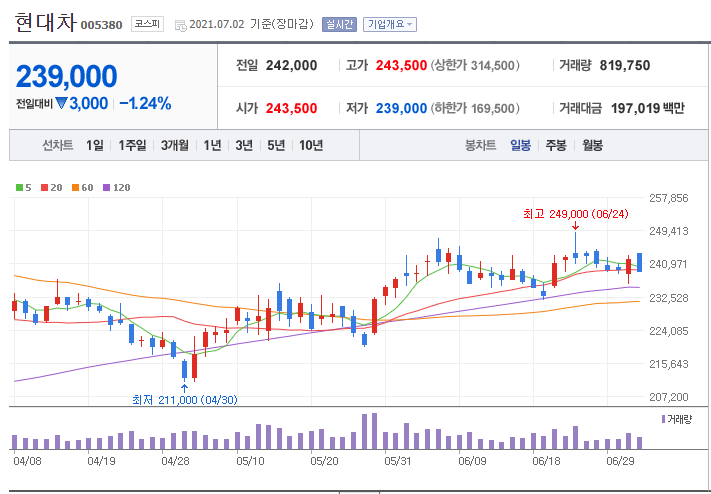The height and width of the screenshot is (494, 711).
Task: Click the 257,856 price axis label
Action: (669, 198)
